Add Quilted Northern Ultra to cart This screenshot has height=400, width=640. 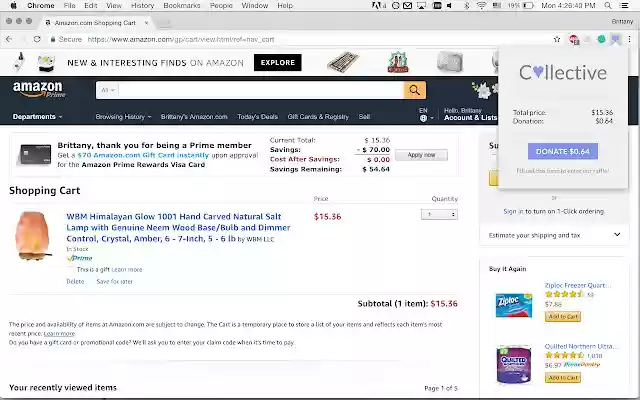click(x=562, y=378)
